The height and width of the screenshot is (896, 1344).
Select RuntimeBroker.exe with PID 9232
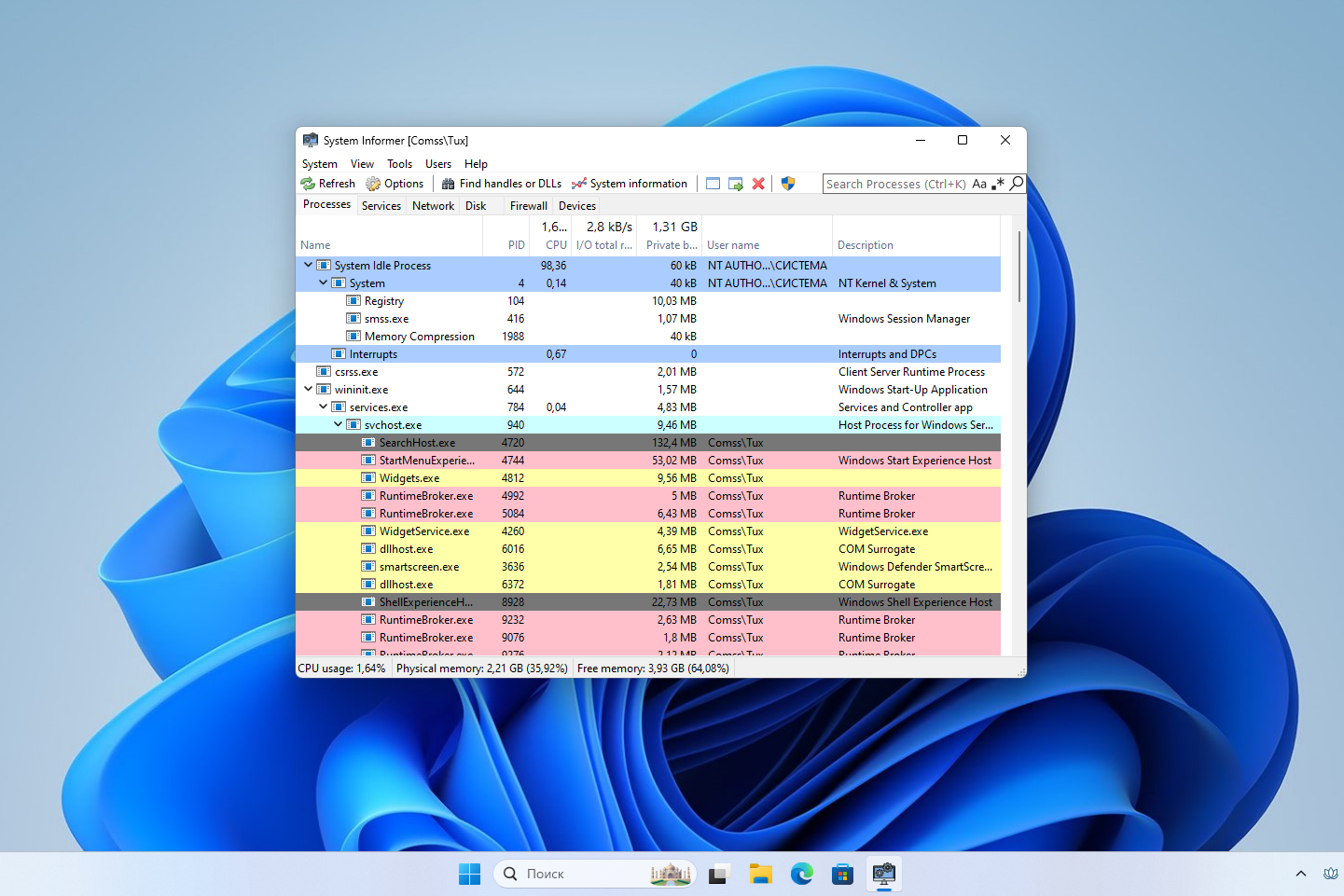click(648, 620)
